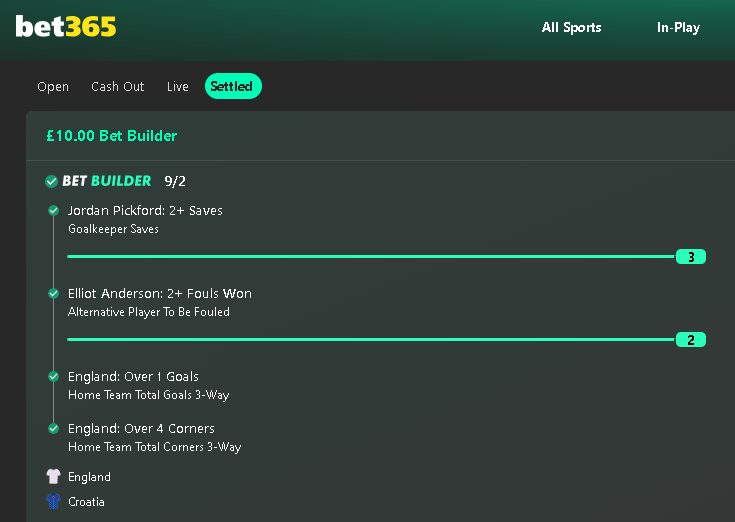735x522 pixels.
Task: Click the Pickford saves progress bar
Action: pos(371,256)
